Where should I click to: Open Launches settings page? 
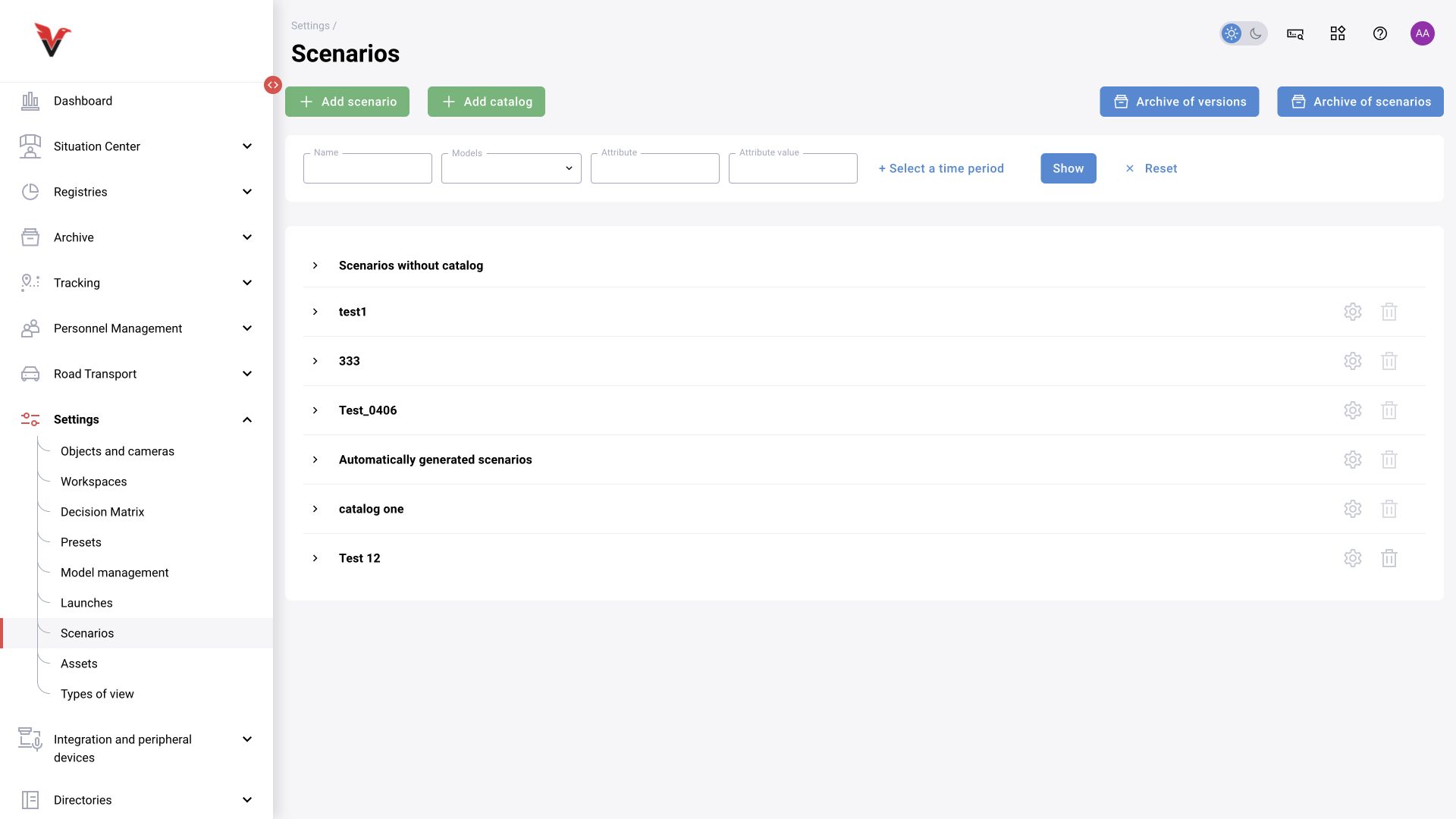(86, 603)
